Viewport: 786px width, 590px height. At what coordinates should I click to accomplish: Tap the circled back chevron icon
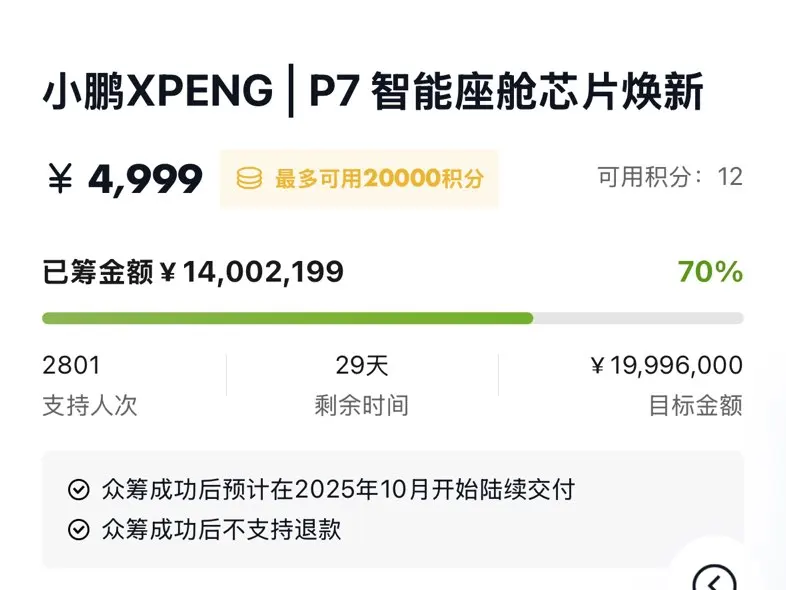[x=714, y=580]
